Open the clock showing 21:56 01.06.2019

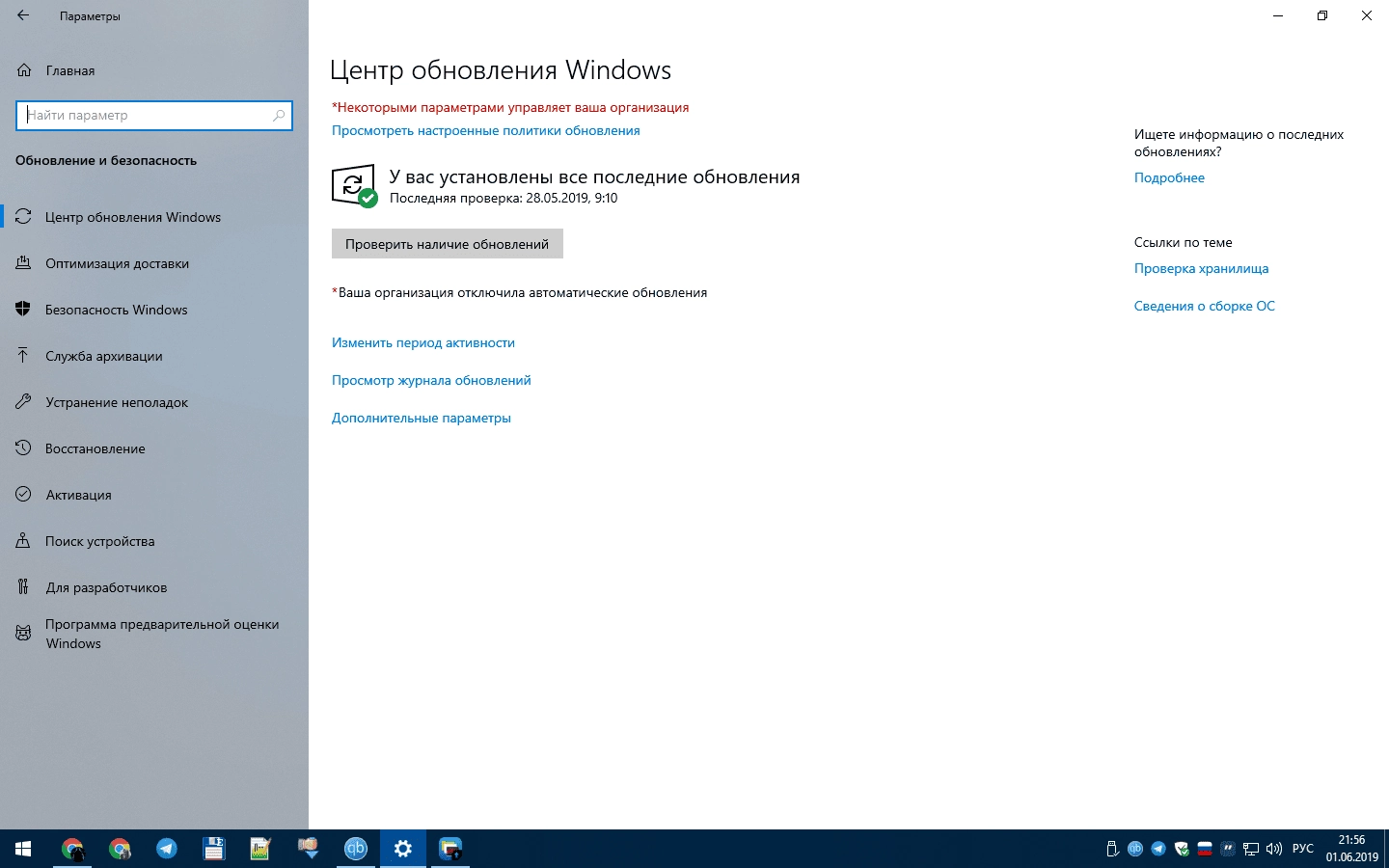click(x=1351, y=849)
